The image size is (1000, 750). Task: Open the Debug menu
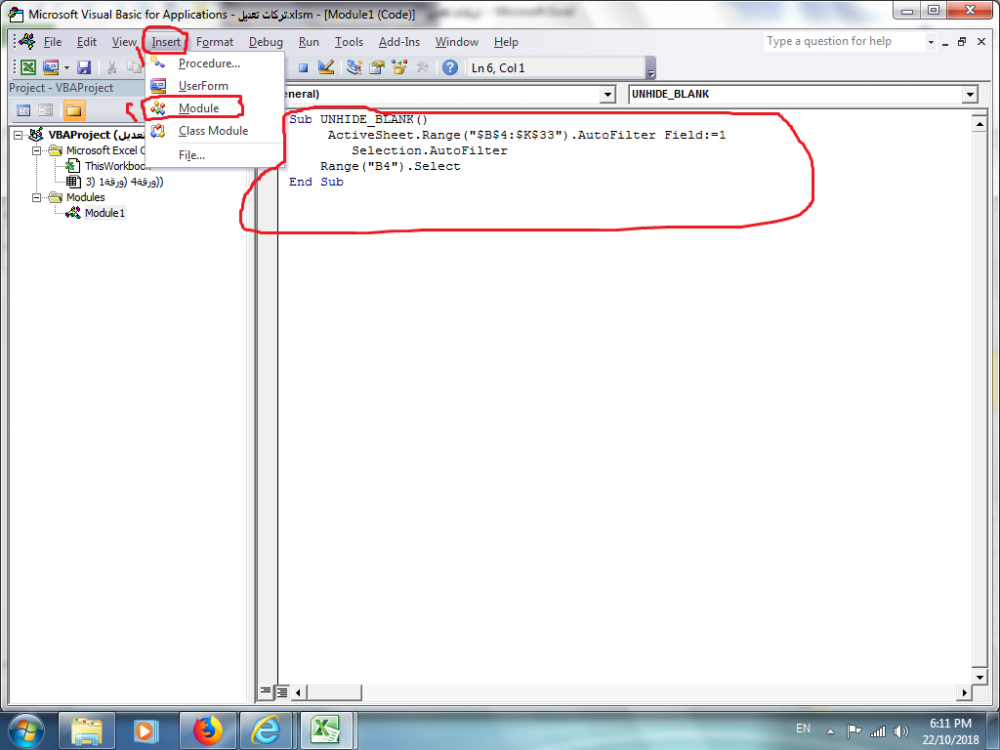coord(265,42)
